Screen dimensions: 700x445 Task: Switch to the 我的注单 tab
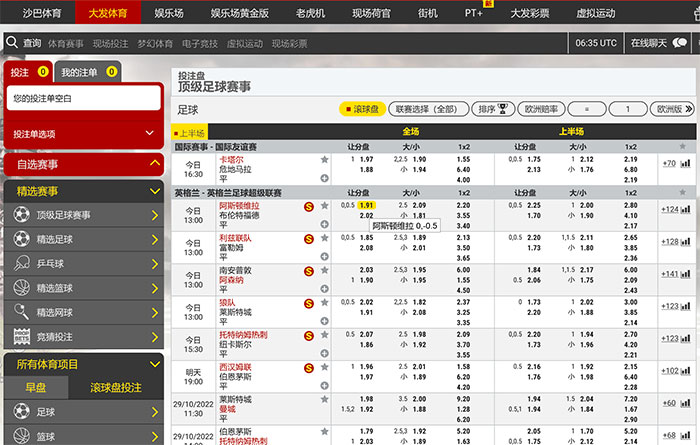point(86,72)
